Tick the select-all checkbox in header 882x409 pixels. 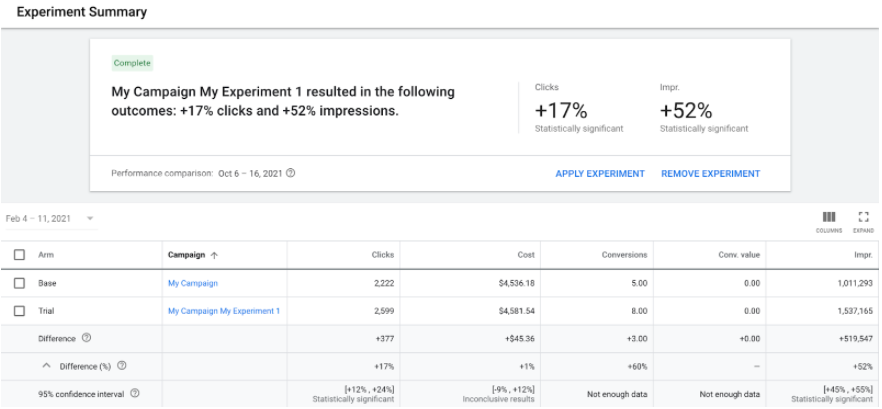tap(19, 255)
